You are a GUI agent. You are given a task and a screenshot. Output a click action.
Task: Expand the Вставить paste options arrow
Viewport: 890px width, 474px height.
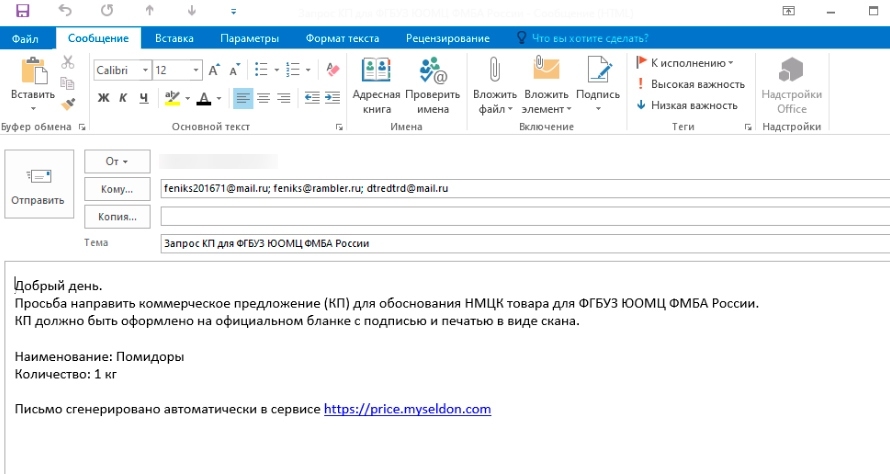coord(33,108)
